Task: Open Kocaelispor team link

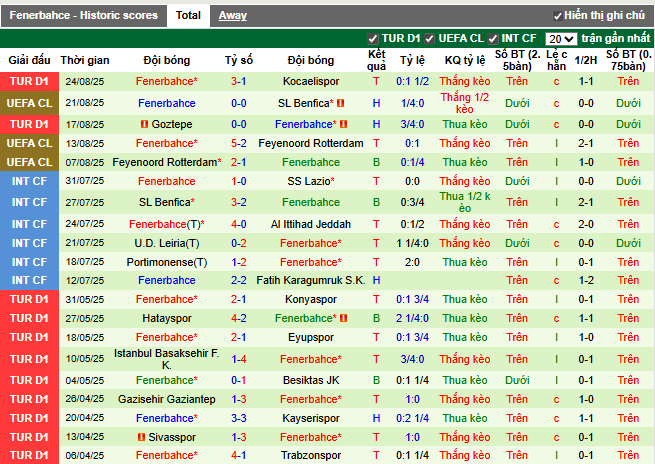Action: (x=311, y=81)
